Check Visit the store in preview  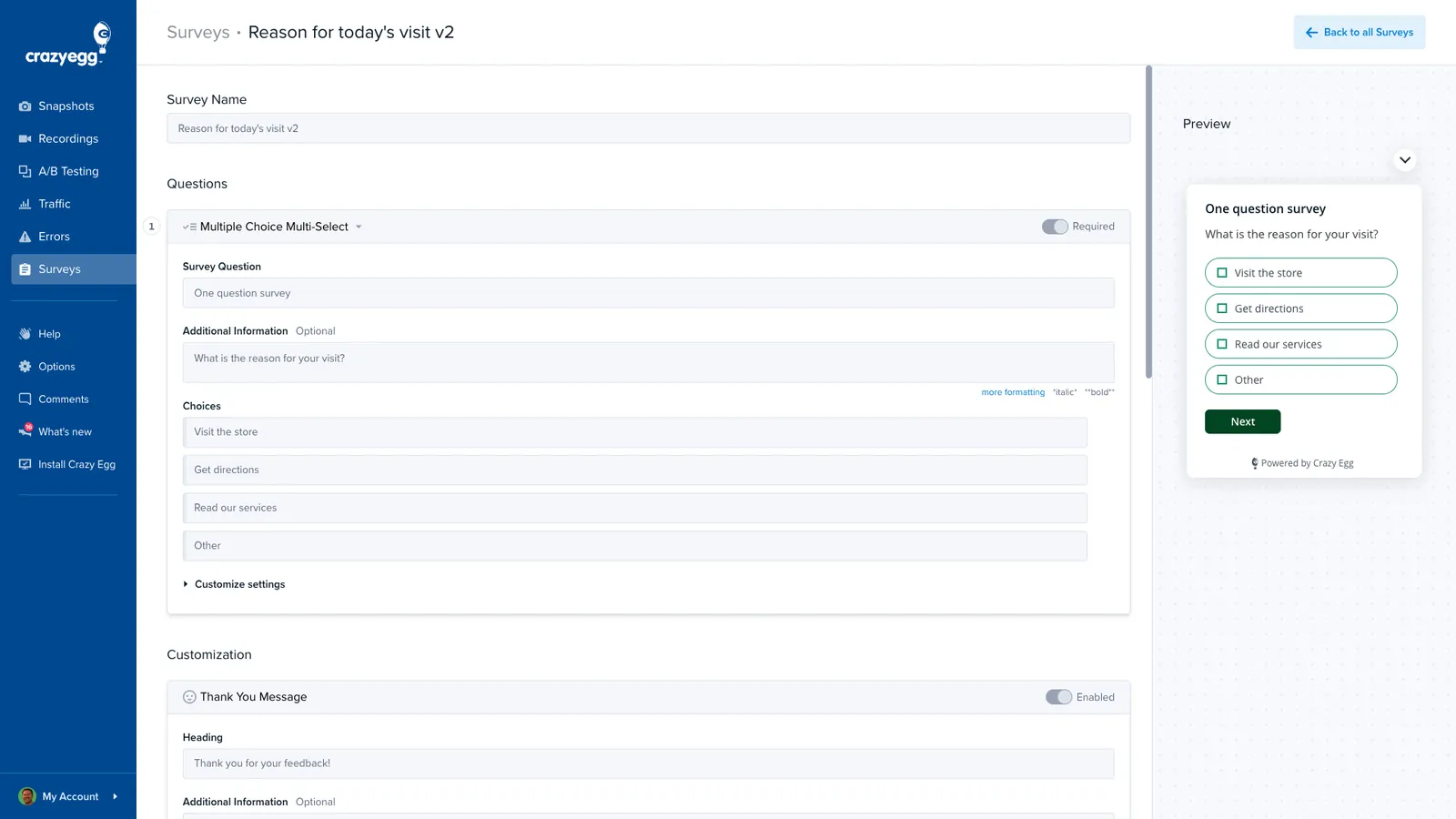click(1222, 273)
